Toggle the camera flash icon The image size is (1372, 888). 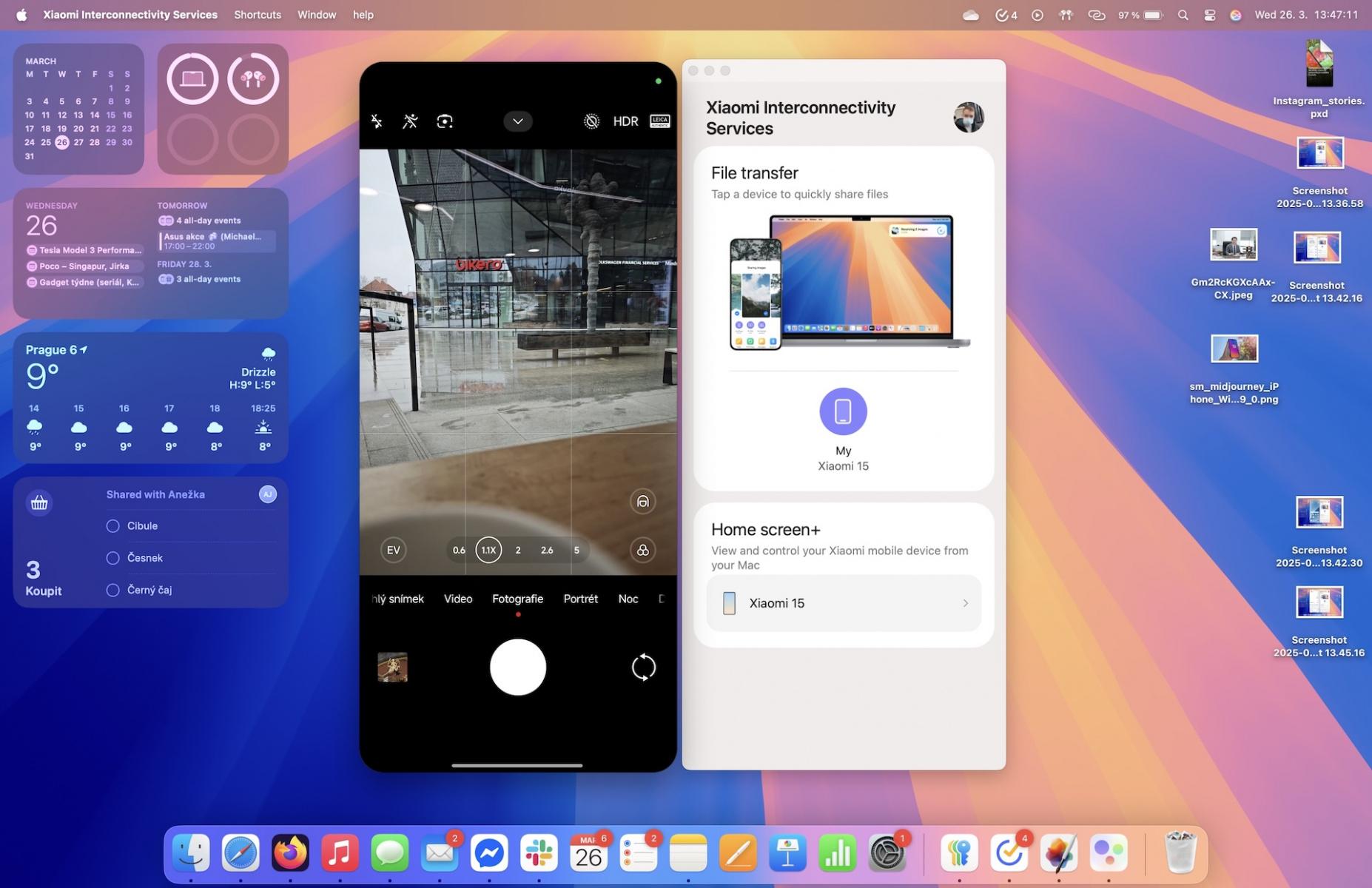coord(377,121)
